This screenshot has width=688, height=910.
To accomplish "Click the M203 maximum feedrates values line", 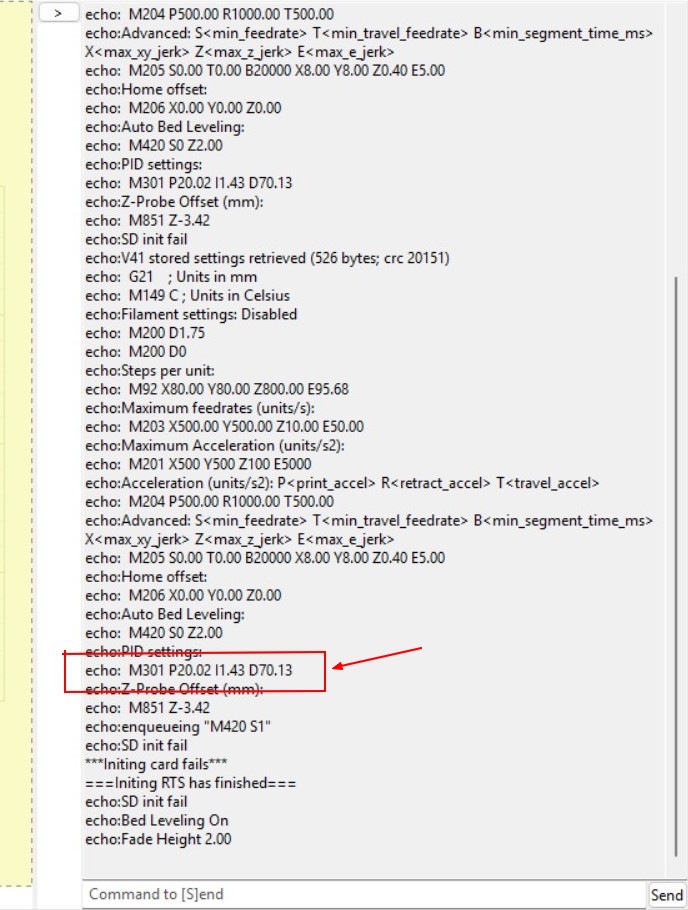I will pyautogui.click(x=224, y=427).
